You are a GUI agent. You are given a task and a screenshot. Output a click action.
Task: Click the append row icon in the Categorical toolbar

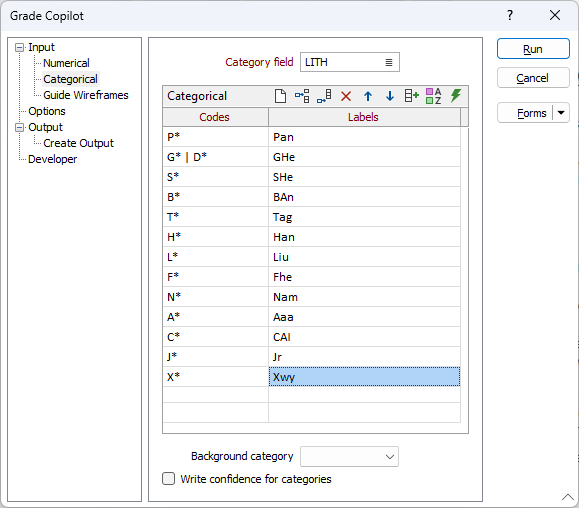pos(324,96)
